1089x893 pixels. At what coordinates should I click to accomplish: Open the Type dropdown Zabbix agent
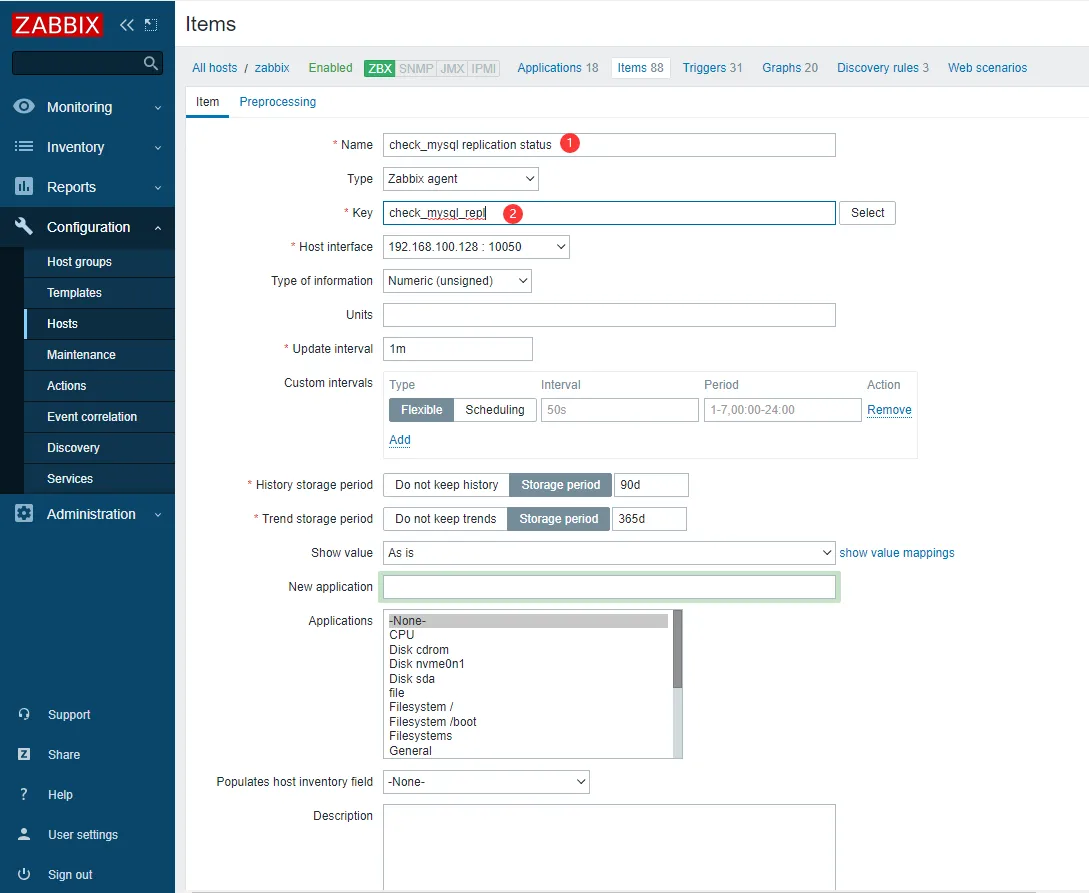point(460,178)
